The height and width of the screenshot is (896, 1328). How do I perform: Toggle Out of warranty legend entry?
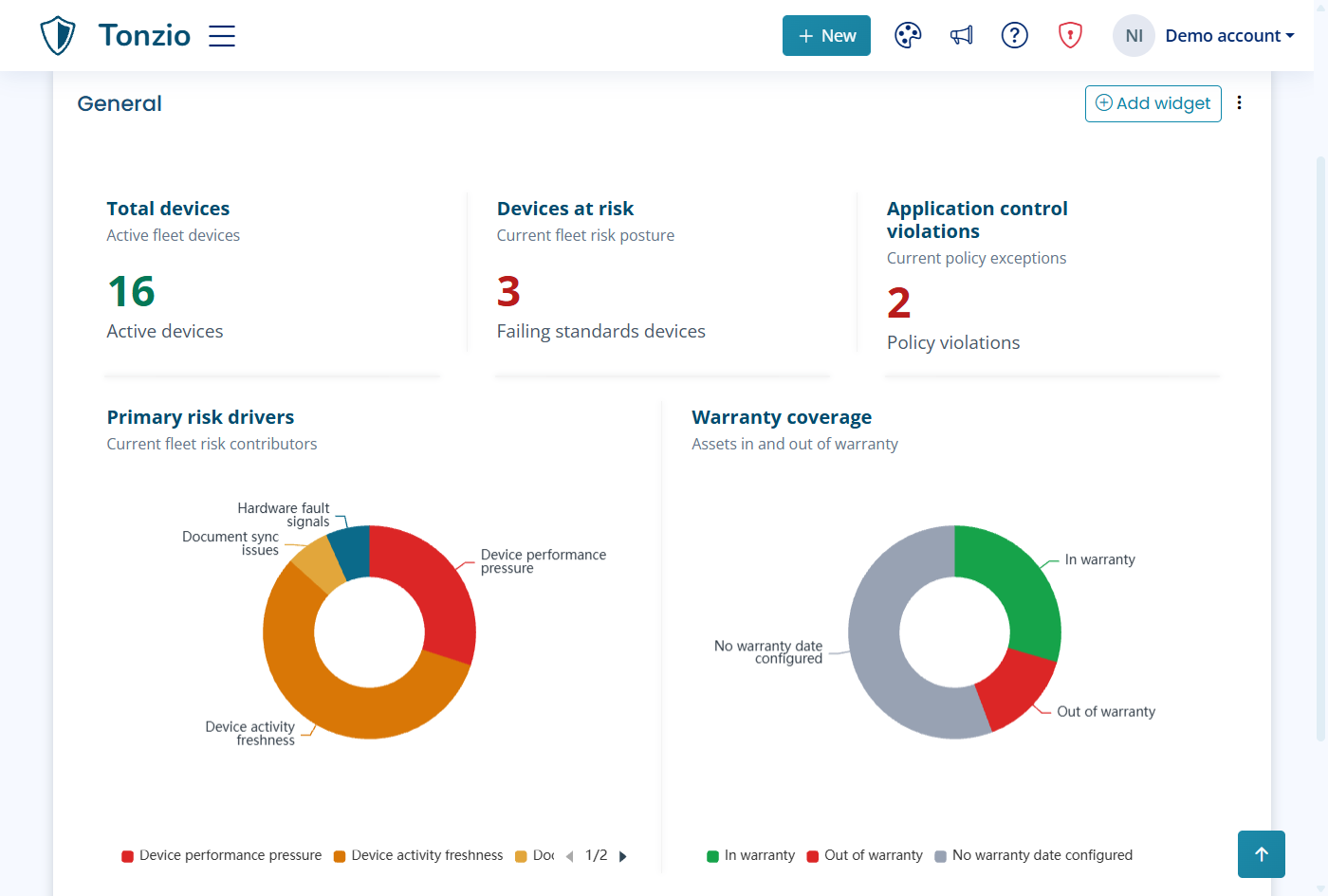[865, 855]
